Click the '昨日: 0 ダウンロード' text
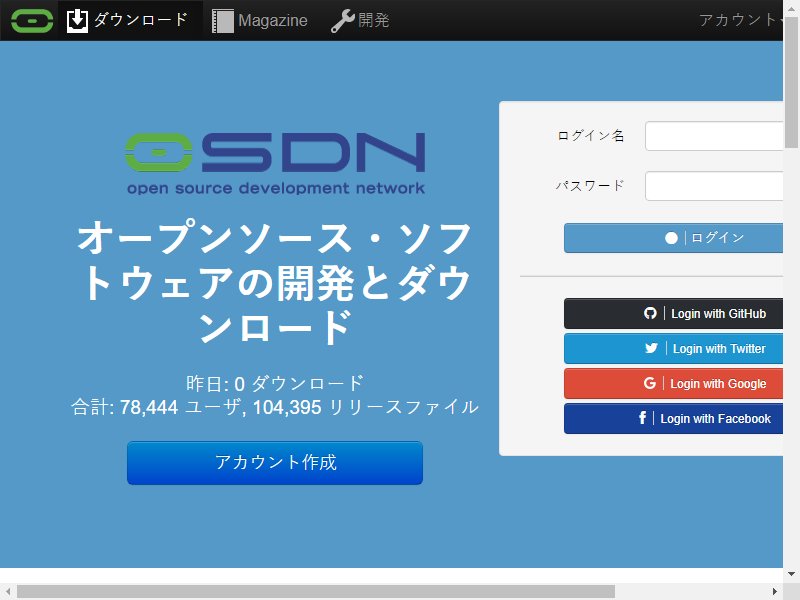The image size is (800, 600). click(x=275, y=383)
